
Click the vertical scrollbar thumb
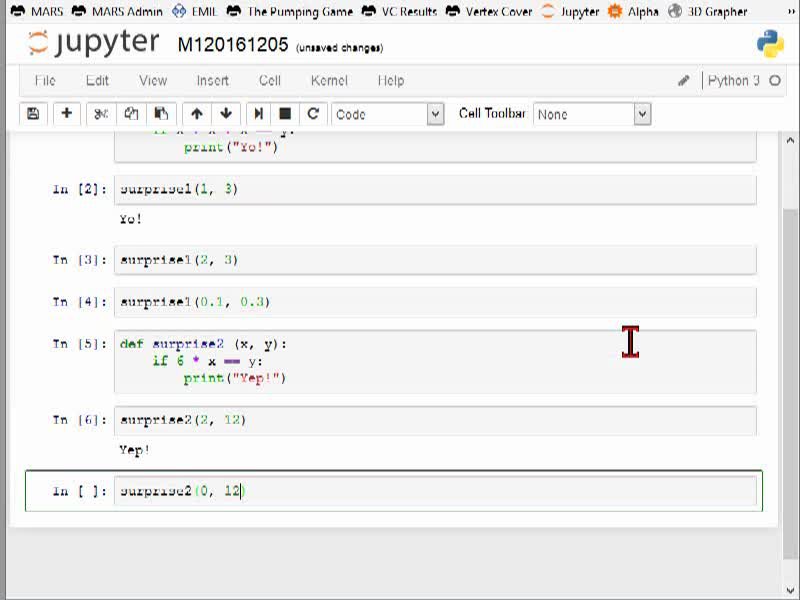(x=790, y=383)
